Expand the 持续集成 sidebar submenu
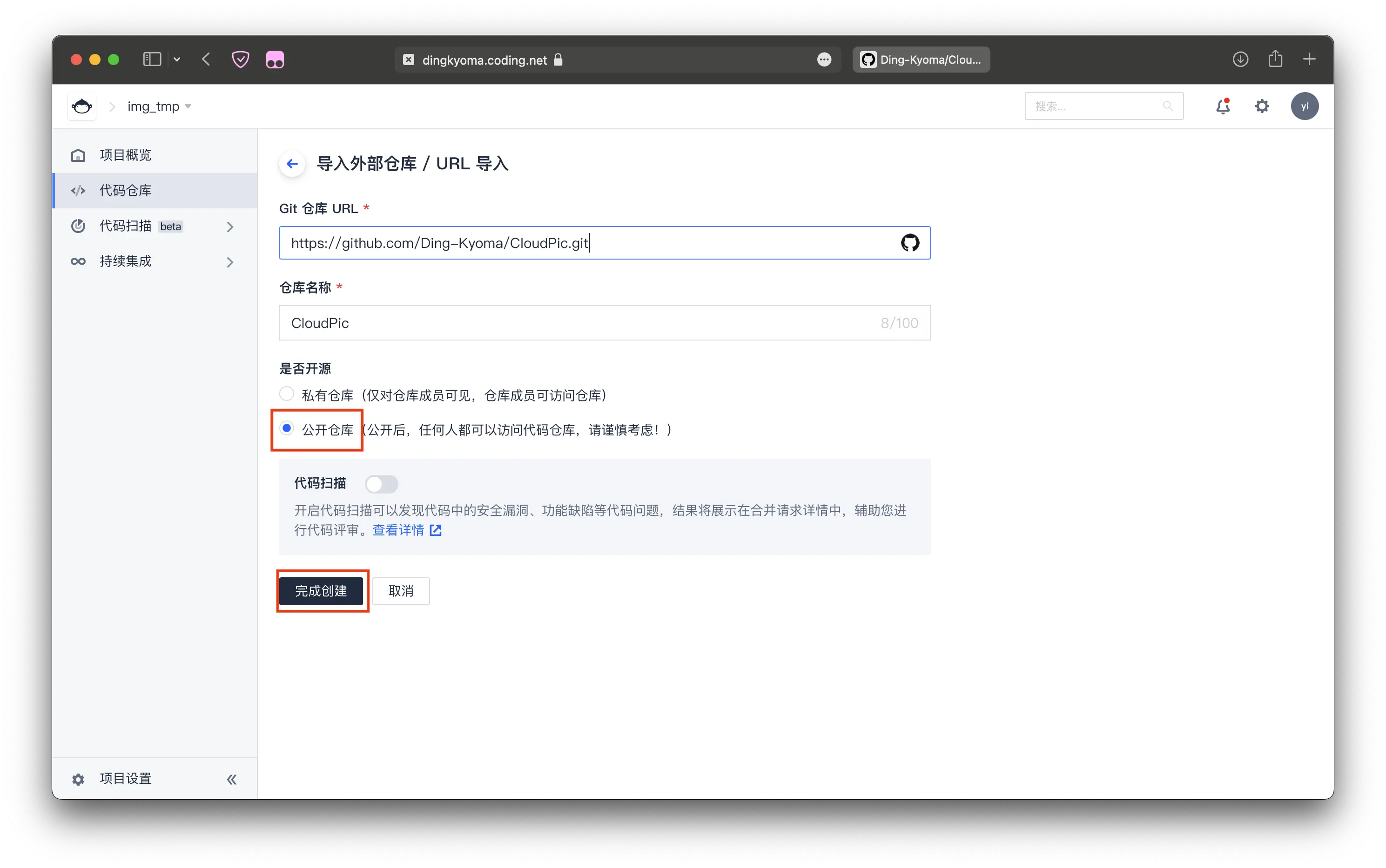The image size is (1386, 868). [230, 262]
